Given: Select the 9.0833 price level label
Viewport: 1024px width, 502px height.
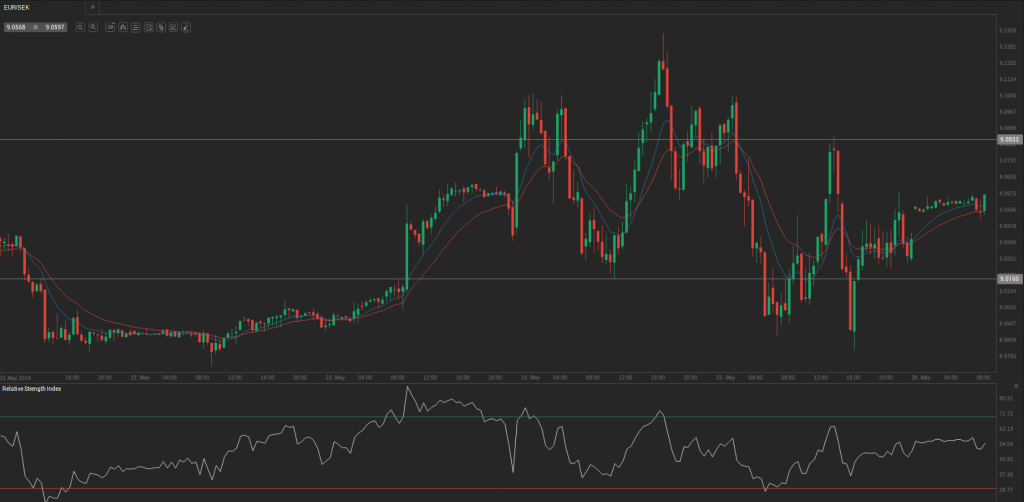Looking at the screenshot, I should pyautogui.click(x=1007, y=140).
